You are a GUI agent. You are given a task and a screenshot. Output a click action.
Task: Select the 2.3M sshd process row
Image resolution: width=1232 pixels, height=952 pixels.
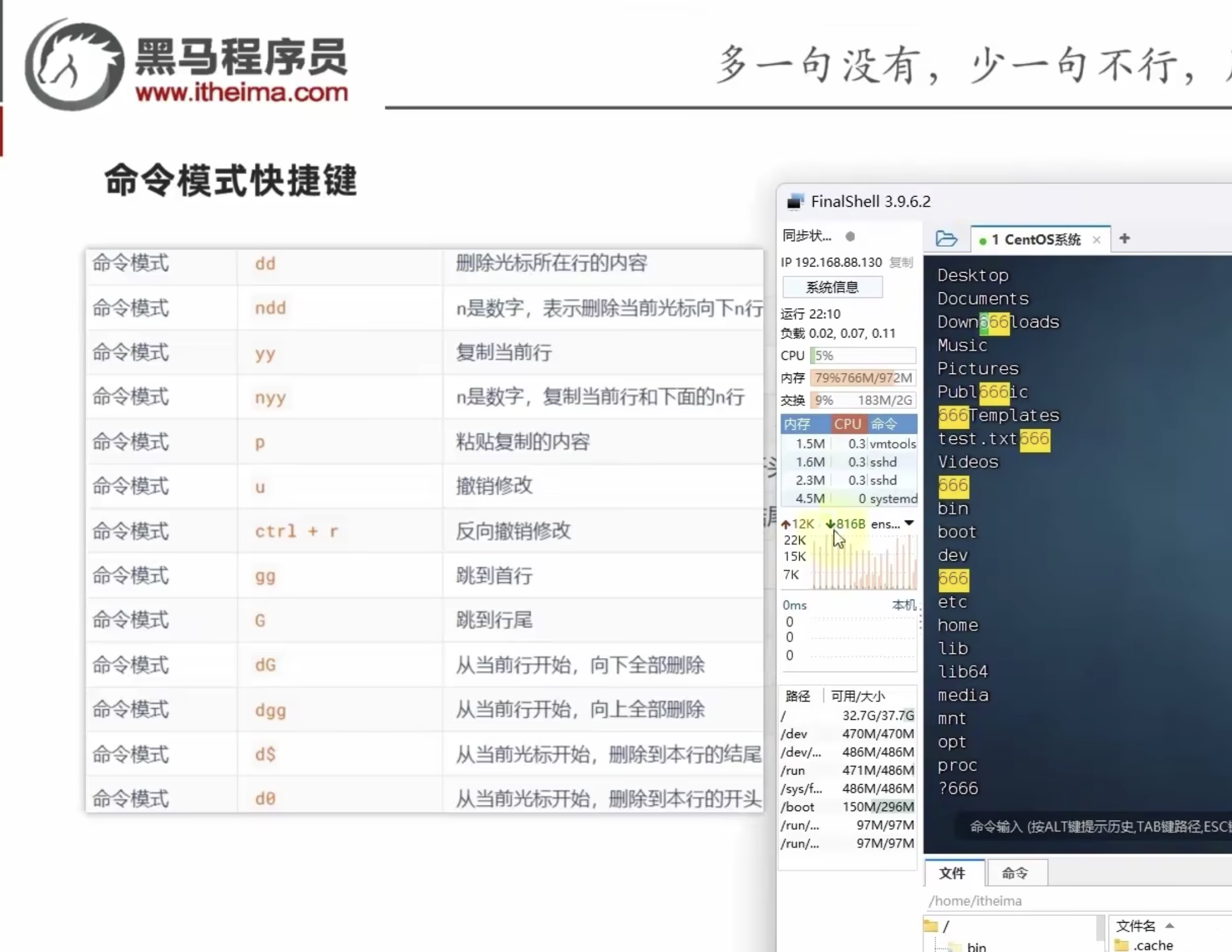pos(849,480)
